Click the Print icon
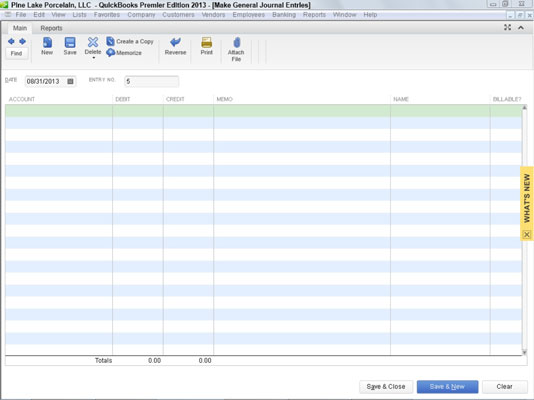 coord(206,42)
